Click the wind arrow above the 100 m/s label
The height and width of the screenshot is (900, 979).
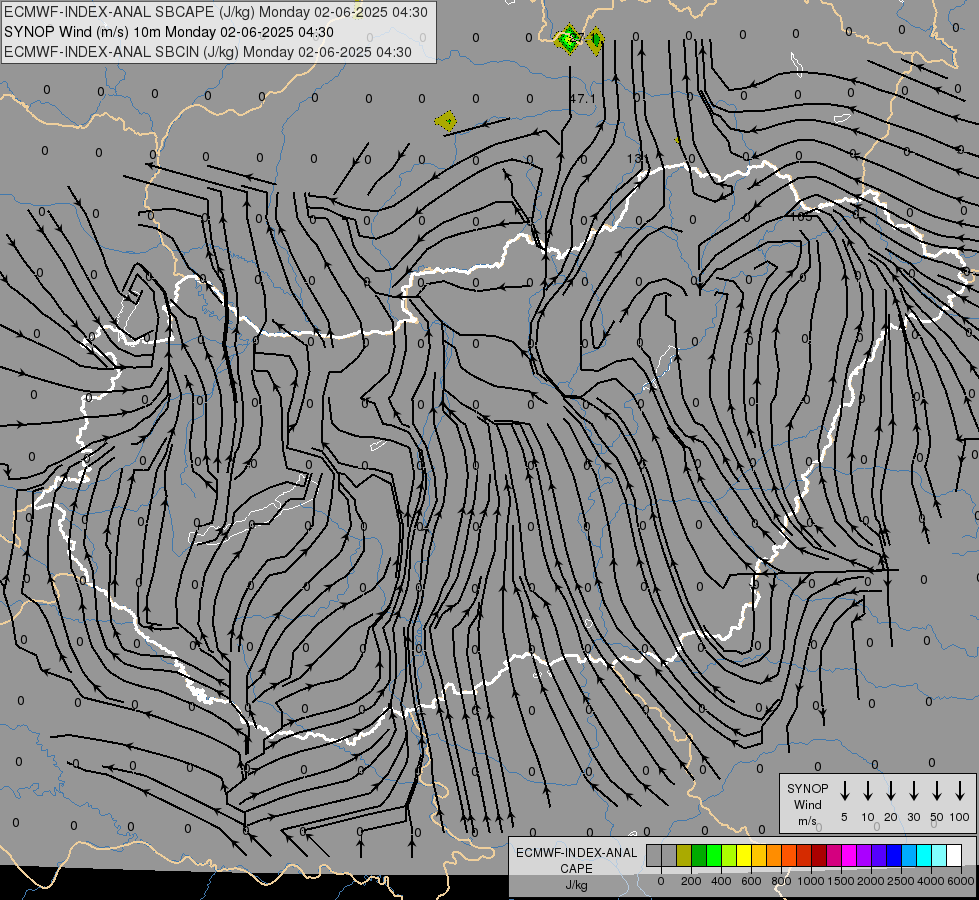coord(960,791)
